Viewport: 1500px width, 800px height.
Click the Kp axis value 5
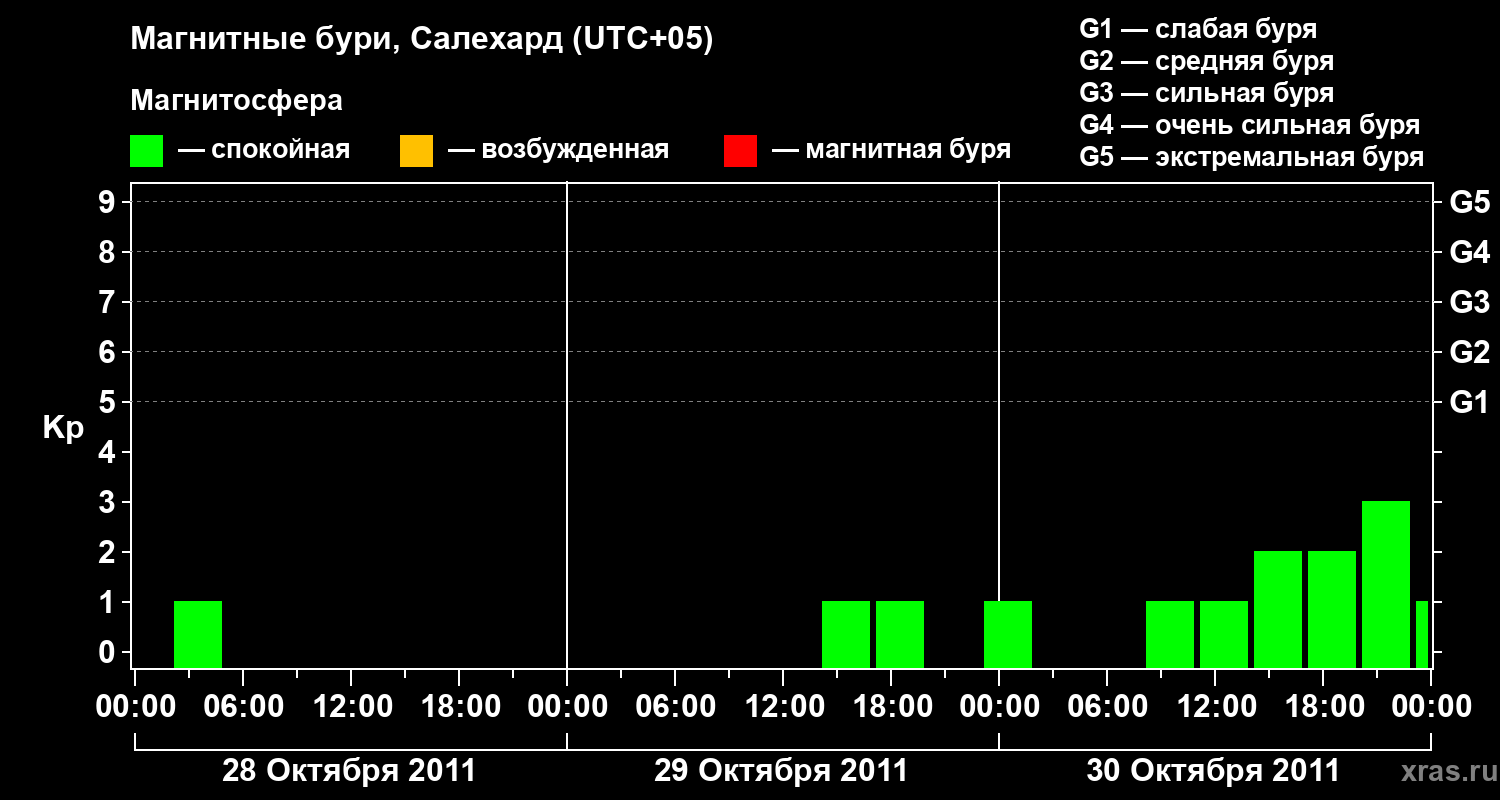[x=109, y=402]
